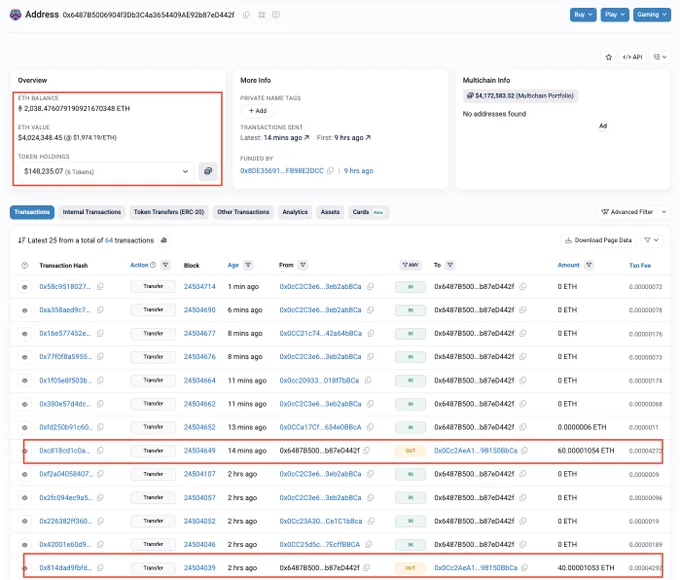Copy transaction hash 0x814dad9fbfd
Viewport: 680px width, 580px height.
point(100,567)
